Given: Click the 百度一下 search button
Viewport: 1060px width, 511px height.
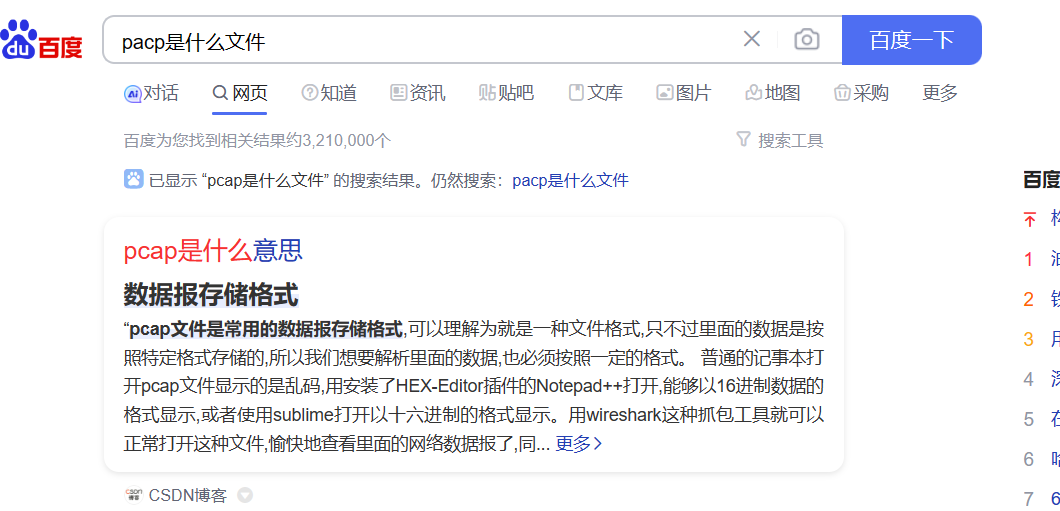Looking at the screenshot, I should point(911,40).
